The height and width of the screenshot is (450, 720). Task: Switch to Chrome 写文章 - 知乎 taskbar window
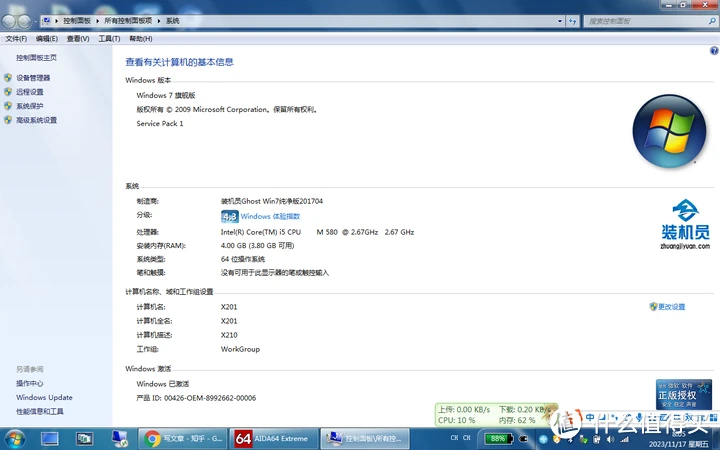click(x=183, y=439)
